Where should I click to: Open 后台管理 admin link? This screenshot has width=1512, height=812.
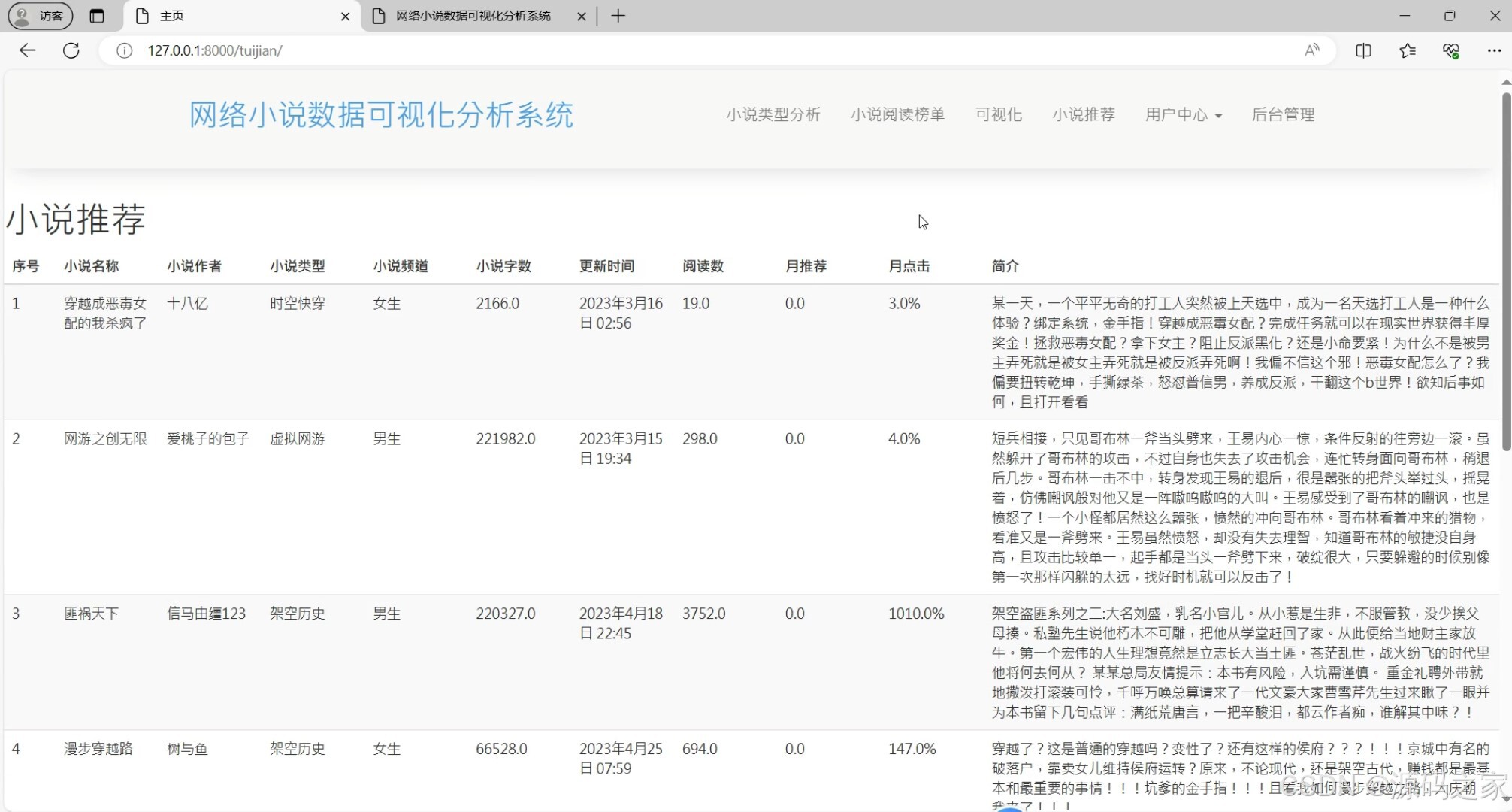(1283, 115)
